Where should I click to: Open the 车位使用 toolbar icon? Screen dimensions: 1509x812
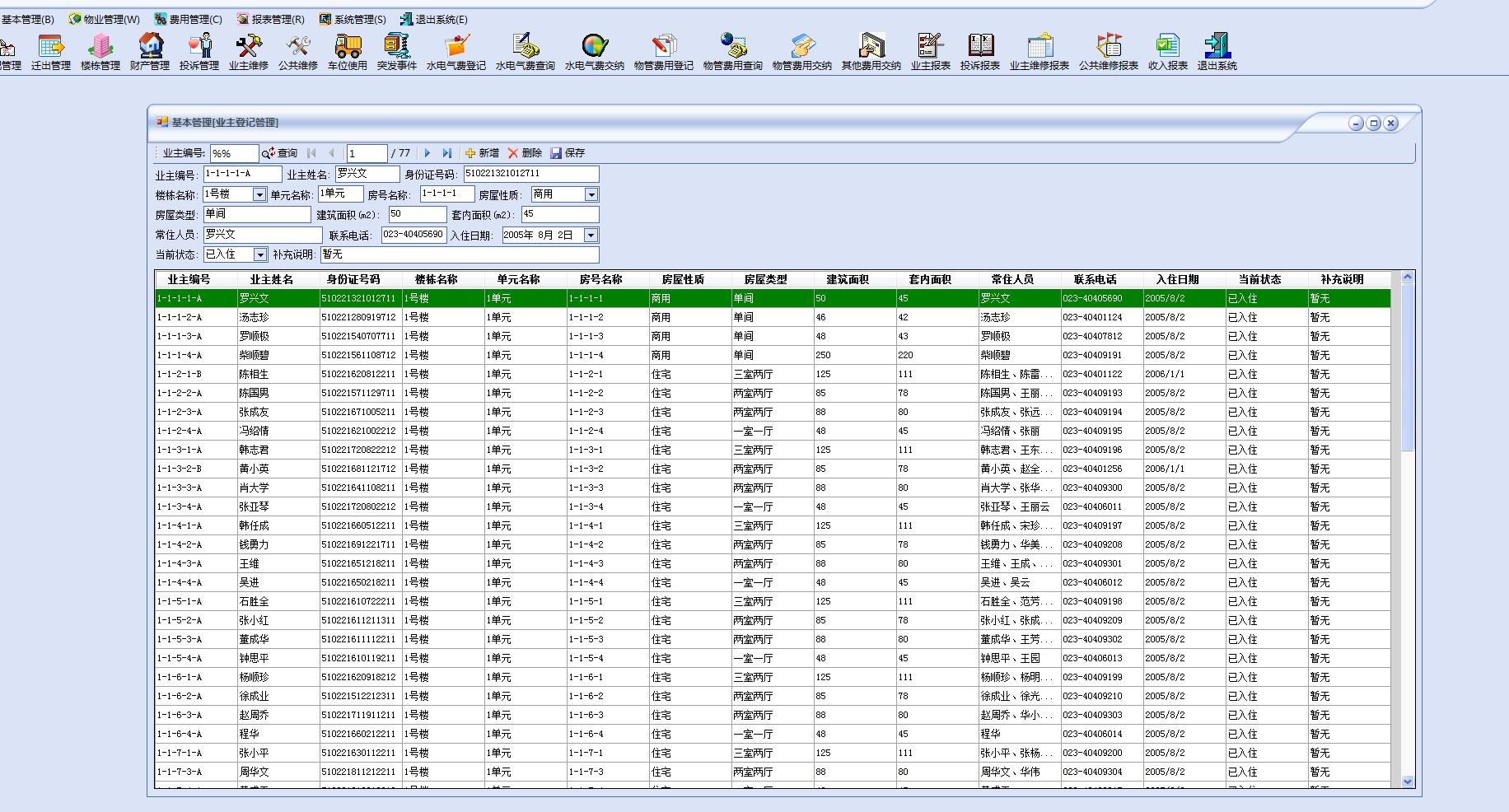348,52
